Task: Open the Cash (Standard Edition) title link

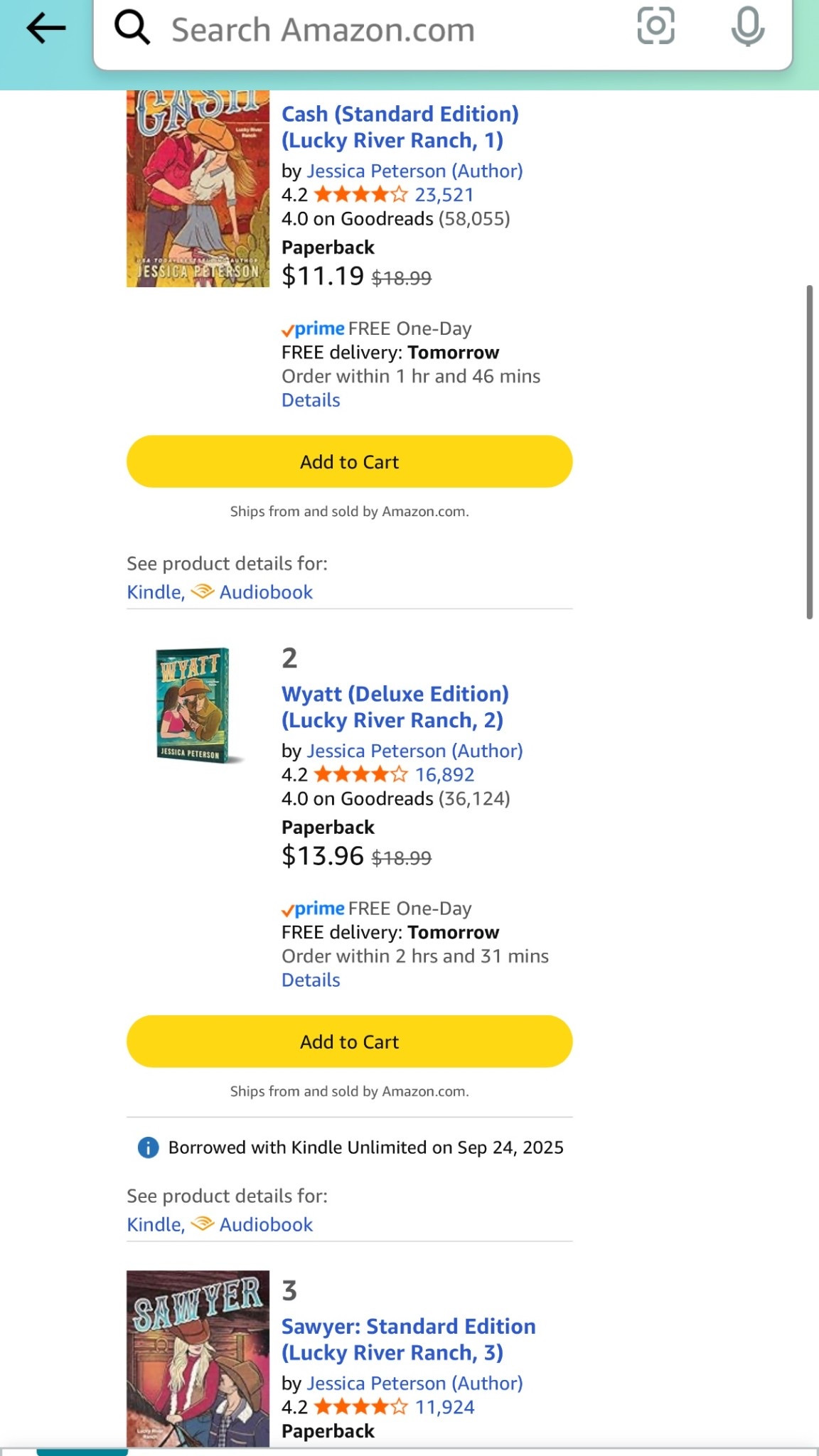Action: (400, 127)
